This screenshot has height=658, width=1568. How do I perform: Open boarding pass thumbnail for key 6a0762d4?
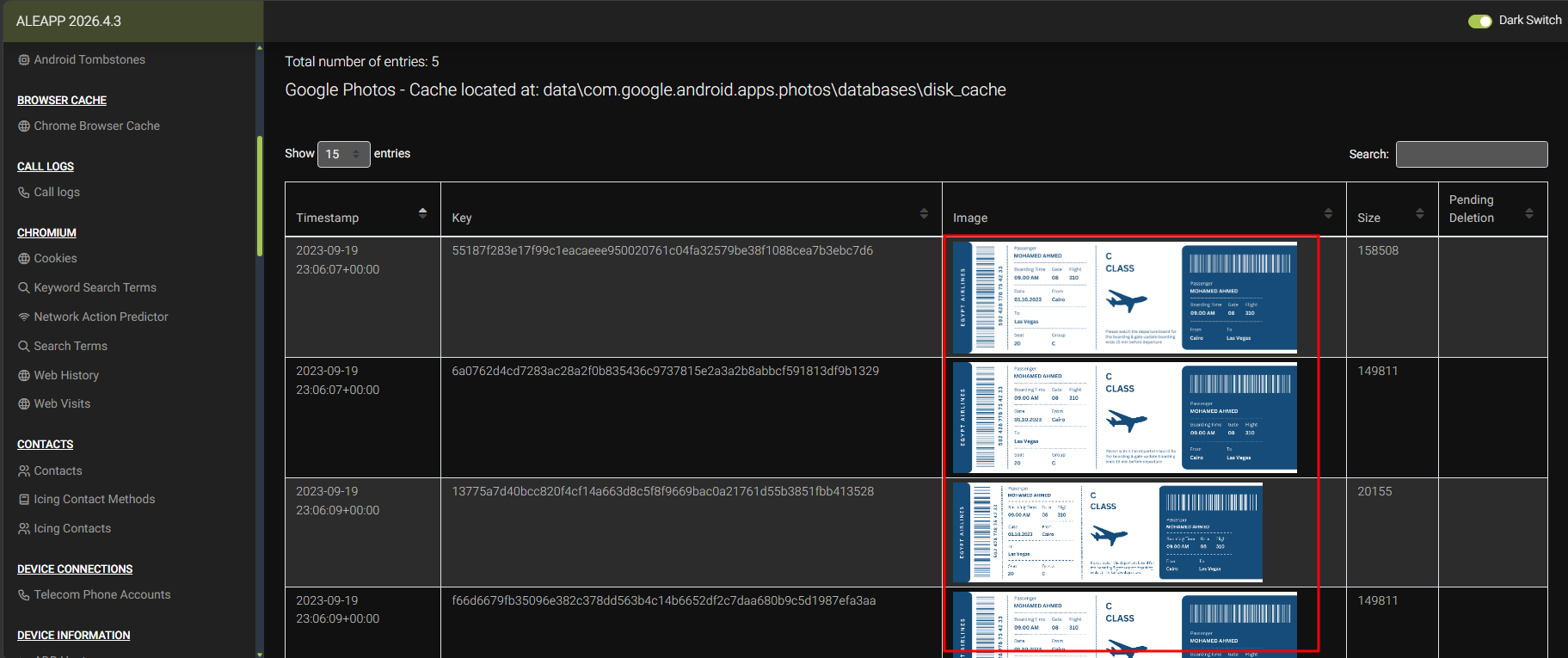click(x=1125, y=418)
